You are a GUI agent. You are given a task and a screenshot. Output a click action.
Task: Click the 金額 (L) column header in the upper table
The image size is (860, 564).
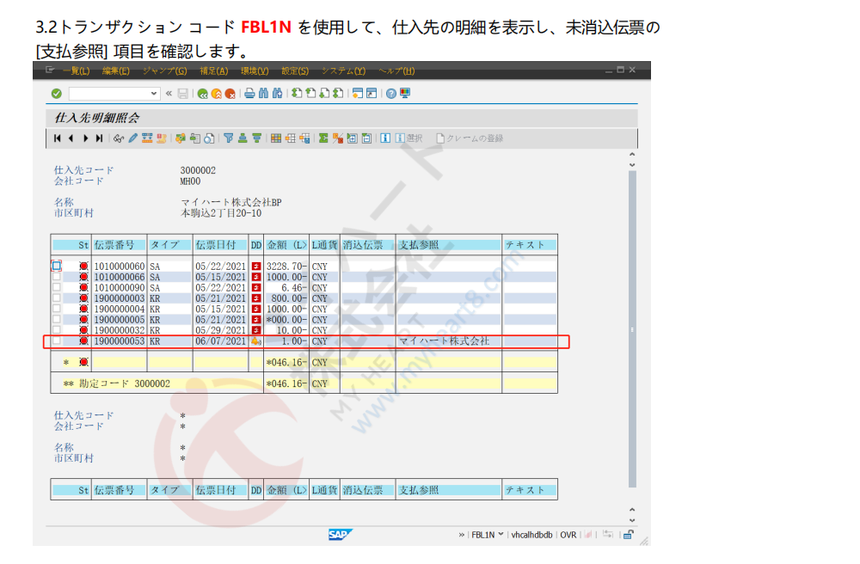coord(286,245)
